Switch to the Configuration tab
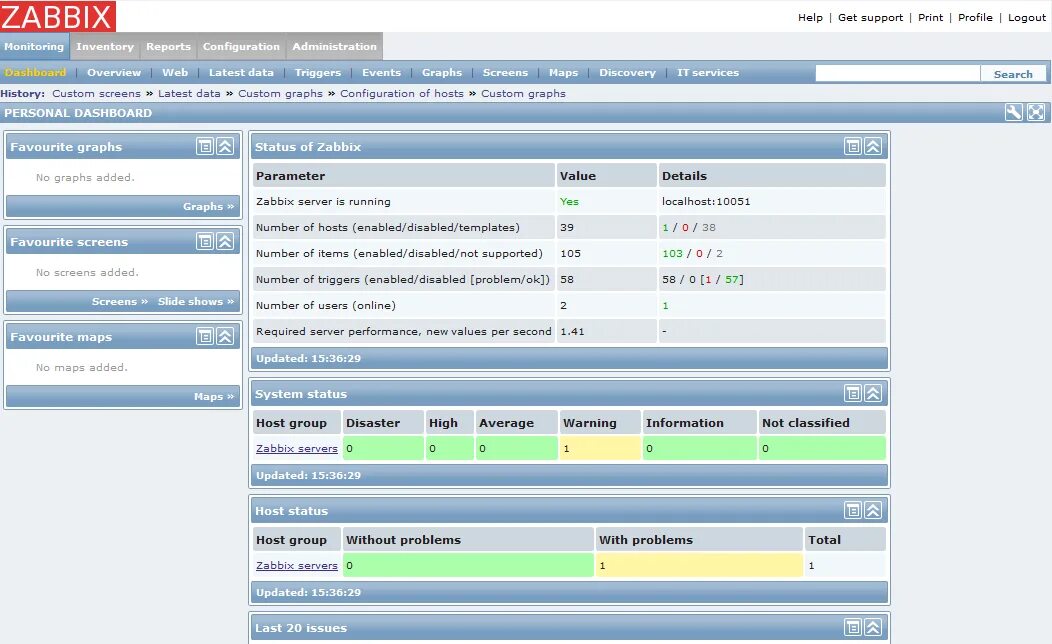Viewport: 1052px width, 644px height. click(241, 46)
